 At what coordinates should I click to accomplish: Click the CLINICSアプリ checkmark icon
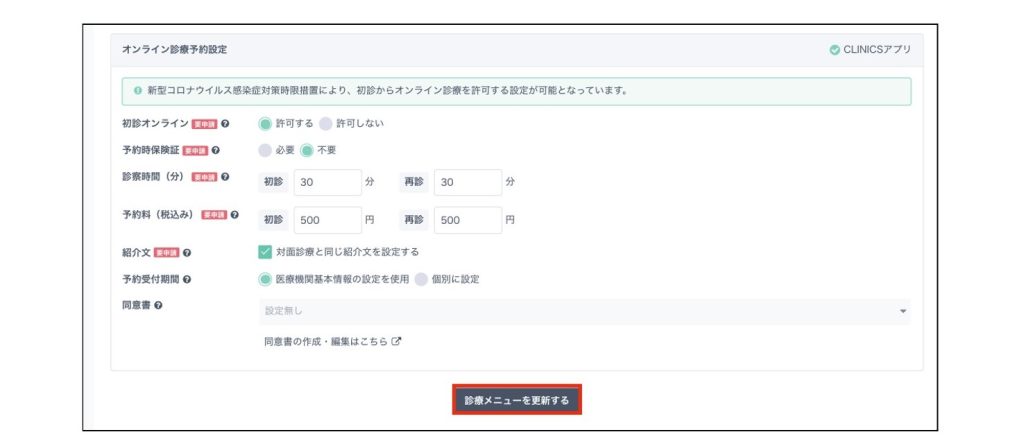835,49
